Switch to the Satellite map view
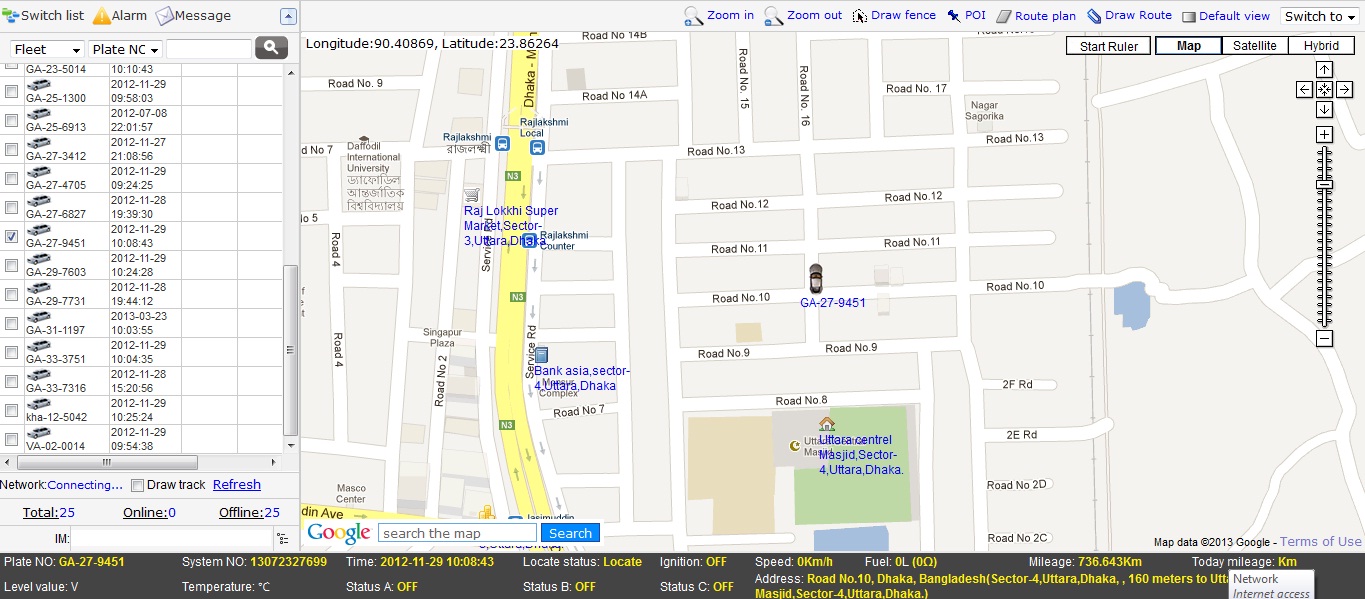 (1255, 45)
